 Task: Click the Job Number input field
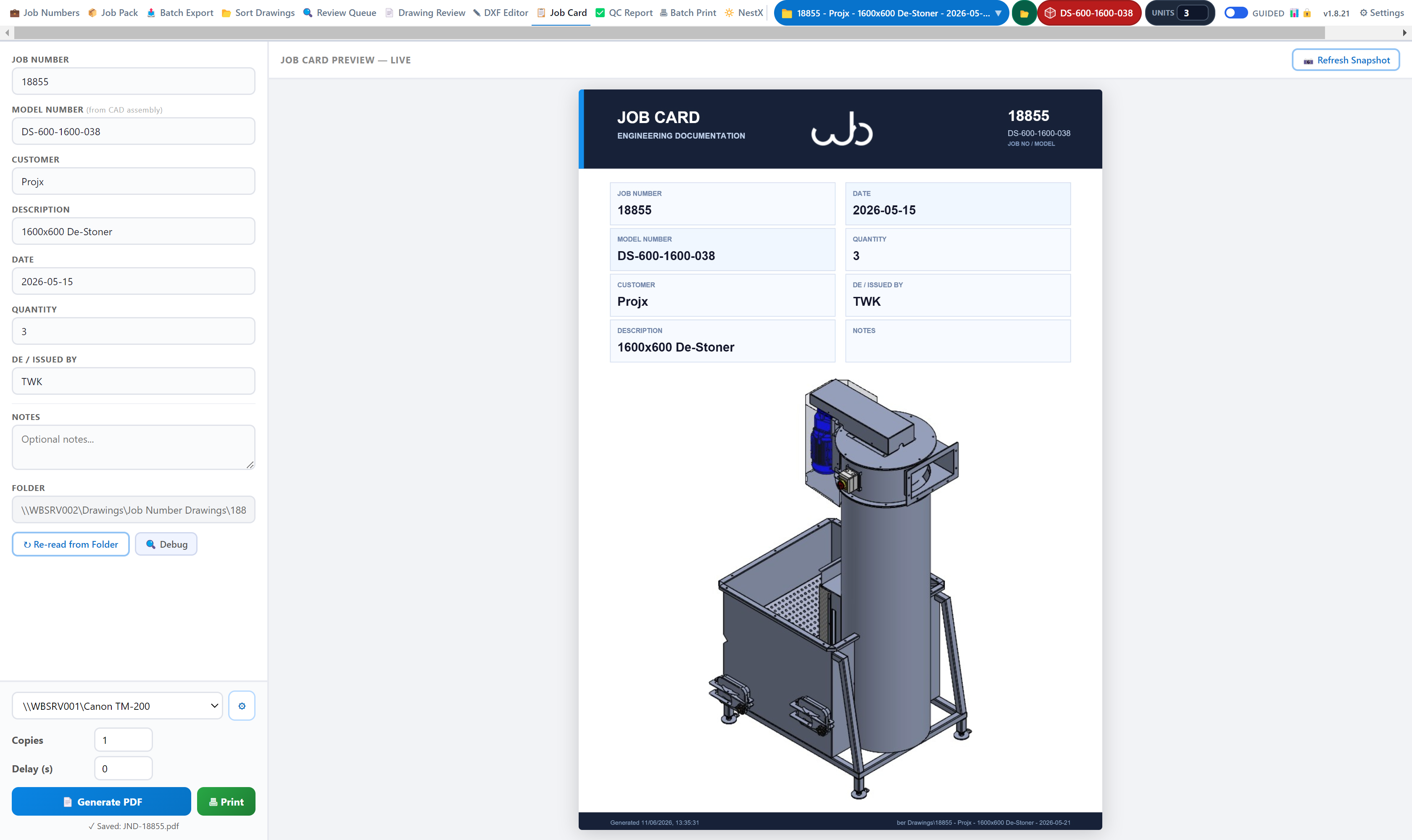133,81
